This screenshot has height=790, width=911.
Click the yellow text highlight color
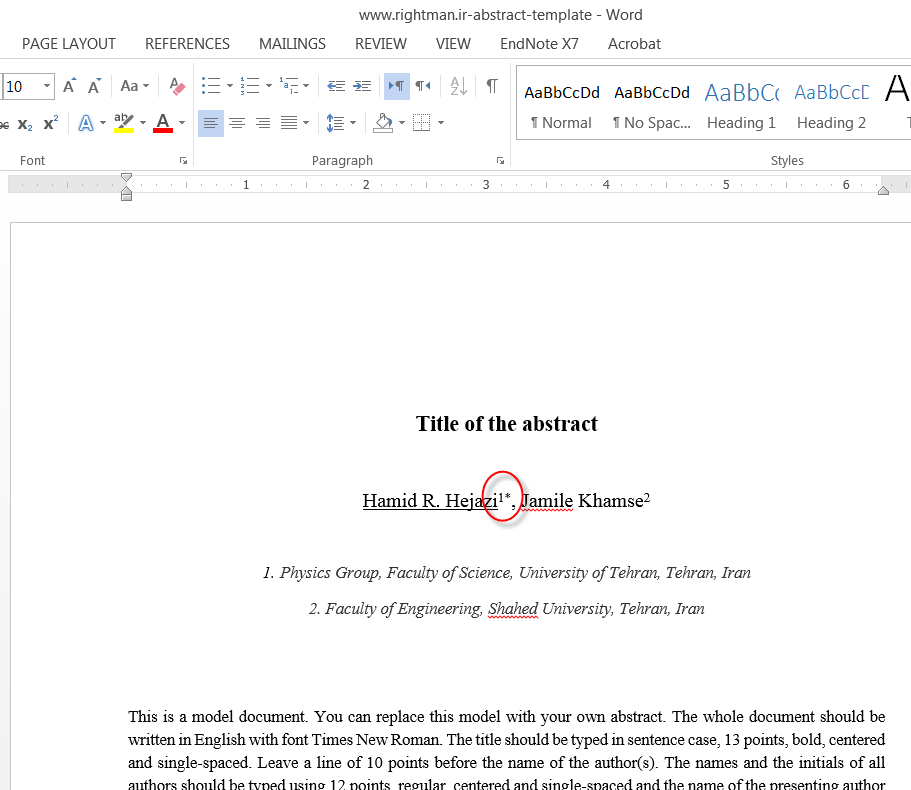124,124
